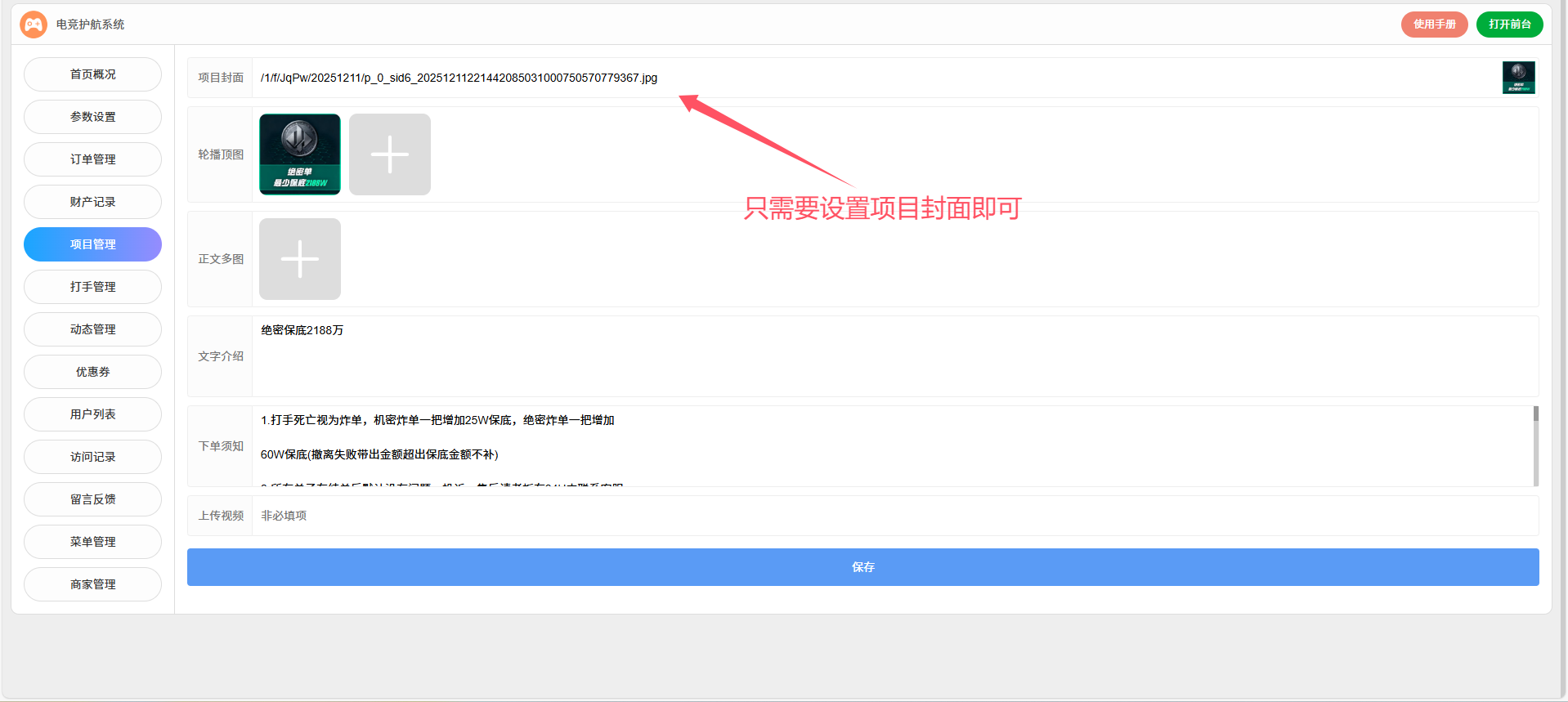Viewport: 1568px width, 702px height.
Task: Click the 下单须知 text area scrollbar
Action: (x=1535, y=445)
